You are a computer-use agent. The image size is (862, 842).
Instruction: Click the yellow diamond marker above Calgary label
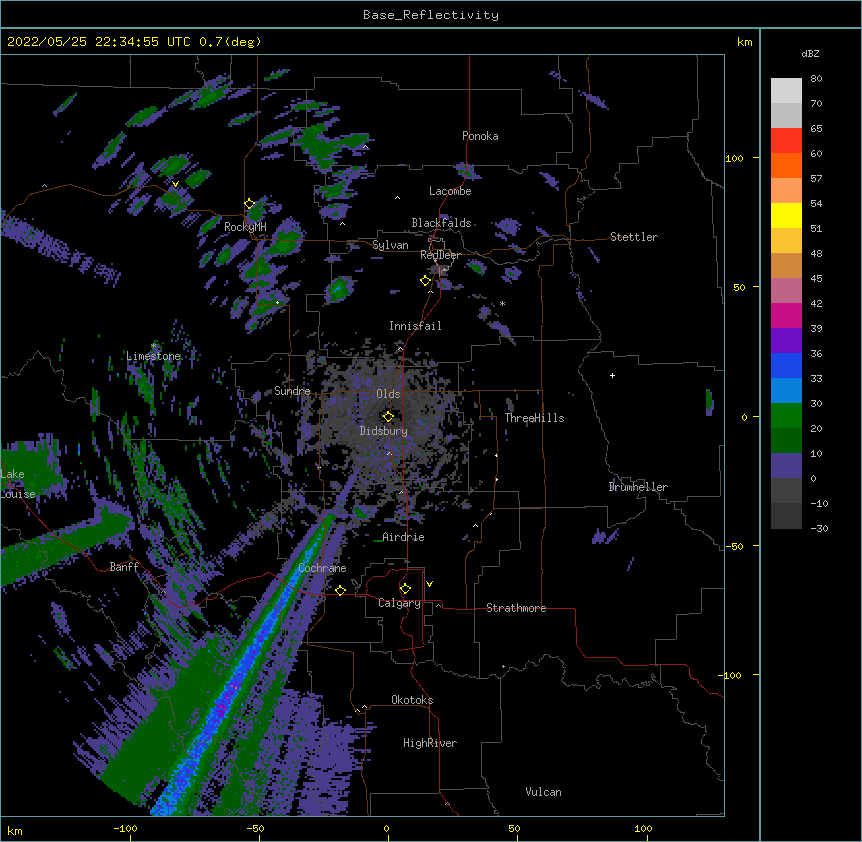coord(405,589)
